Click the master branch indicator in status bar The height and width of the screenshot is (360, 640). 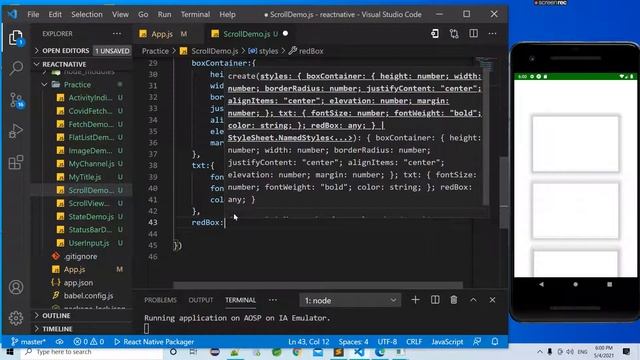28,342
